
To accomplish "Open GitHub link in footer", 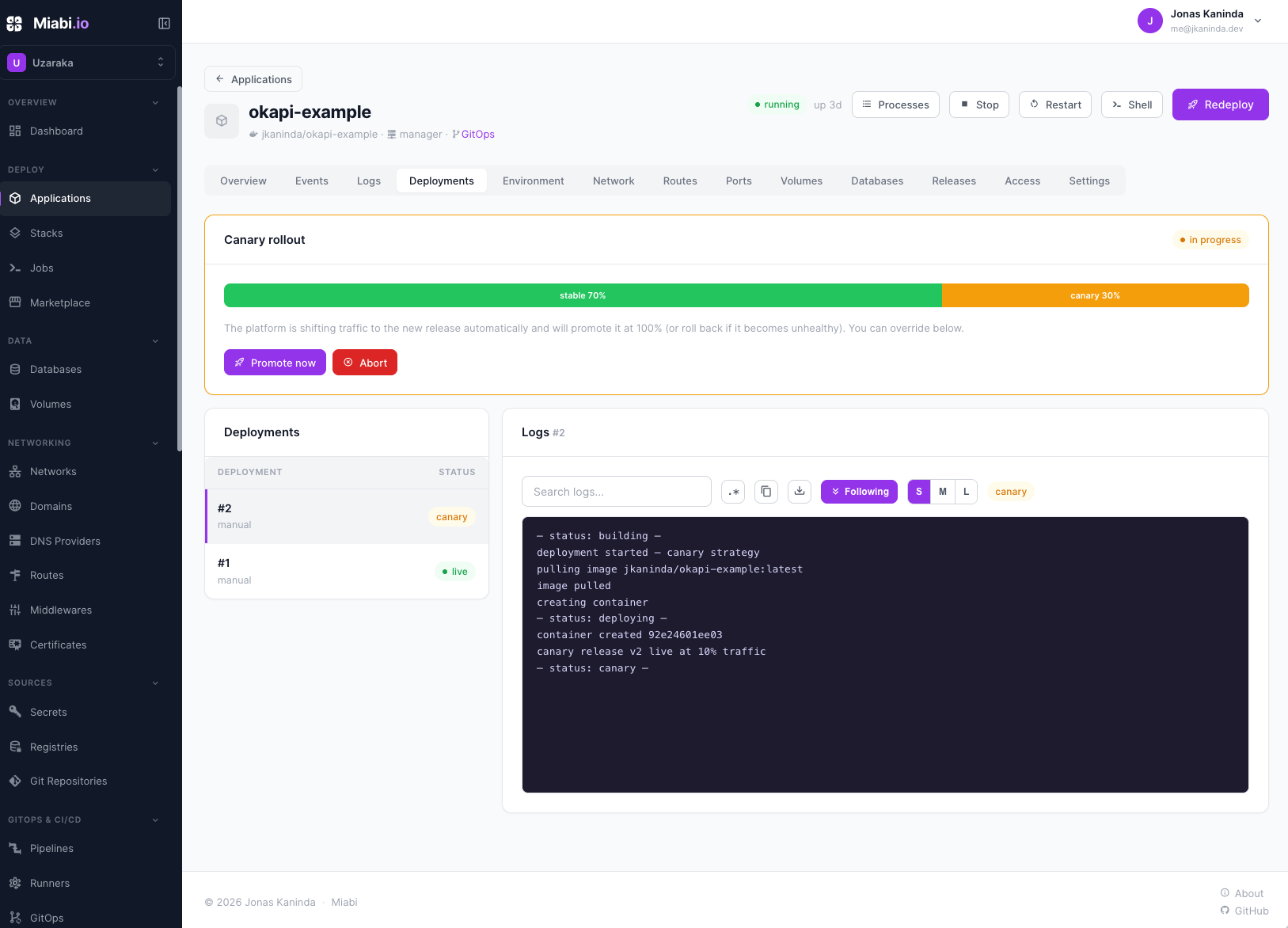I will pos(1244,911).
